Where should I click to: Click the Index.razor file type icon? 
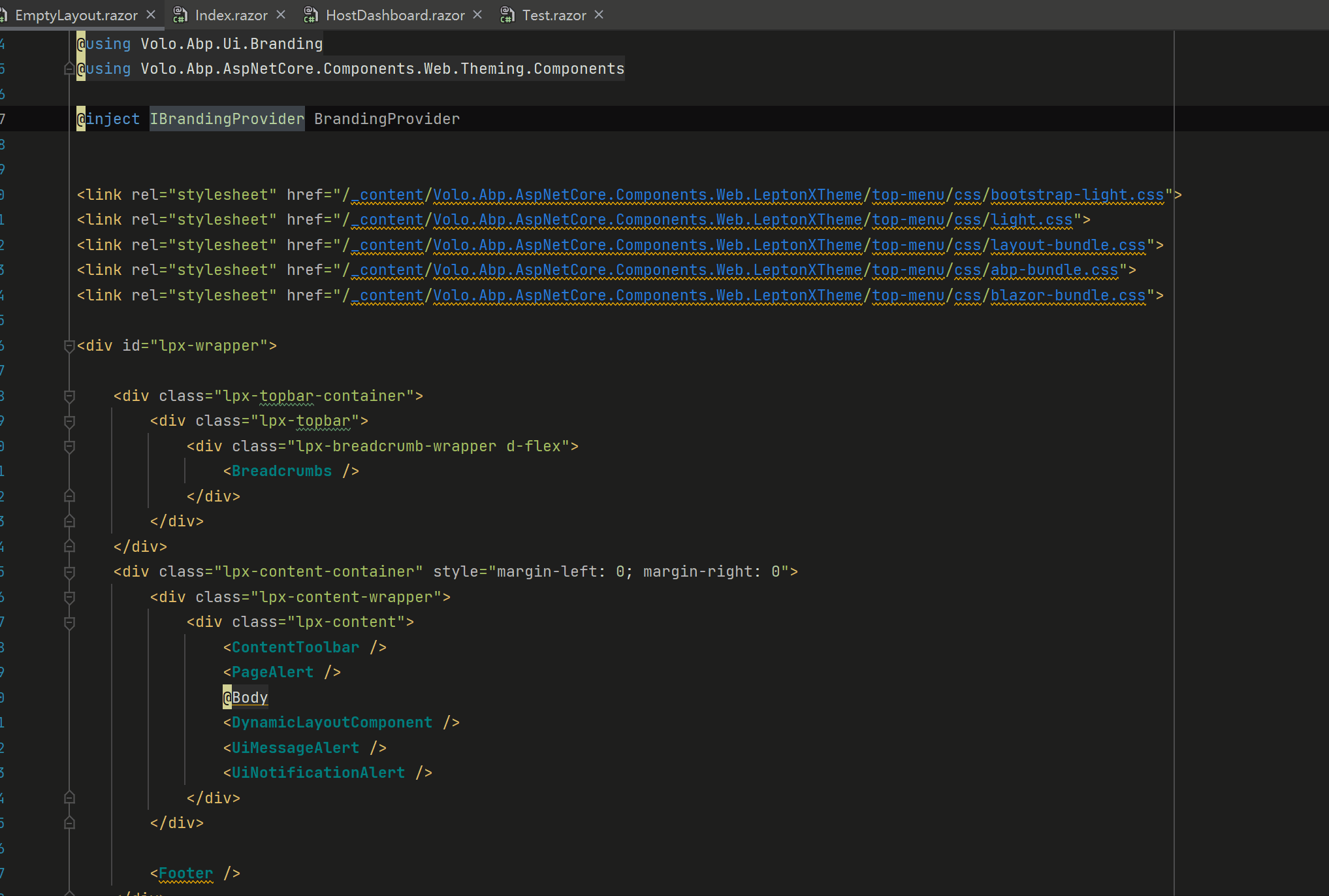(180, 15)
